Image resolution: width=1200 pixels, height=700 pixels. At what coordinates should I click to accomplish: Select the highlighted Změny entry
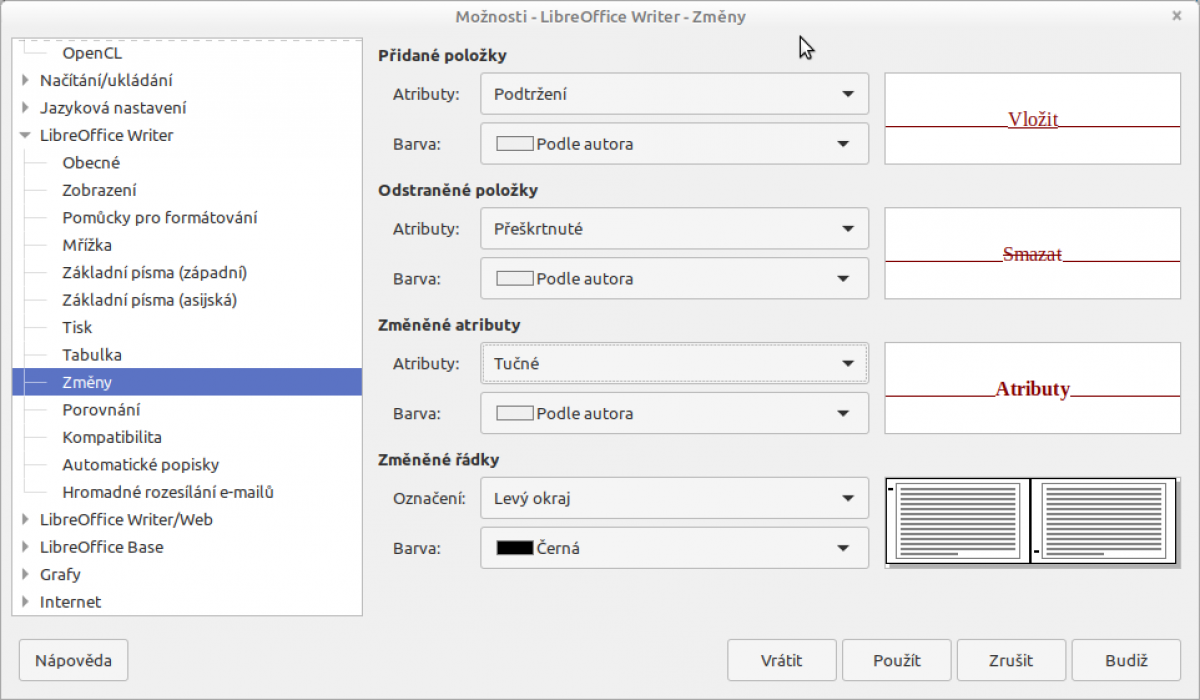click(187, 383)
